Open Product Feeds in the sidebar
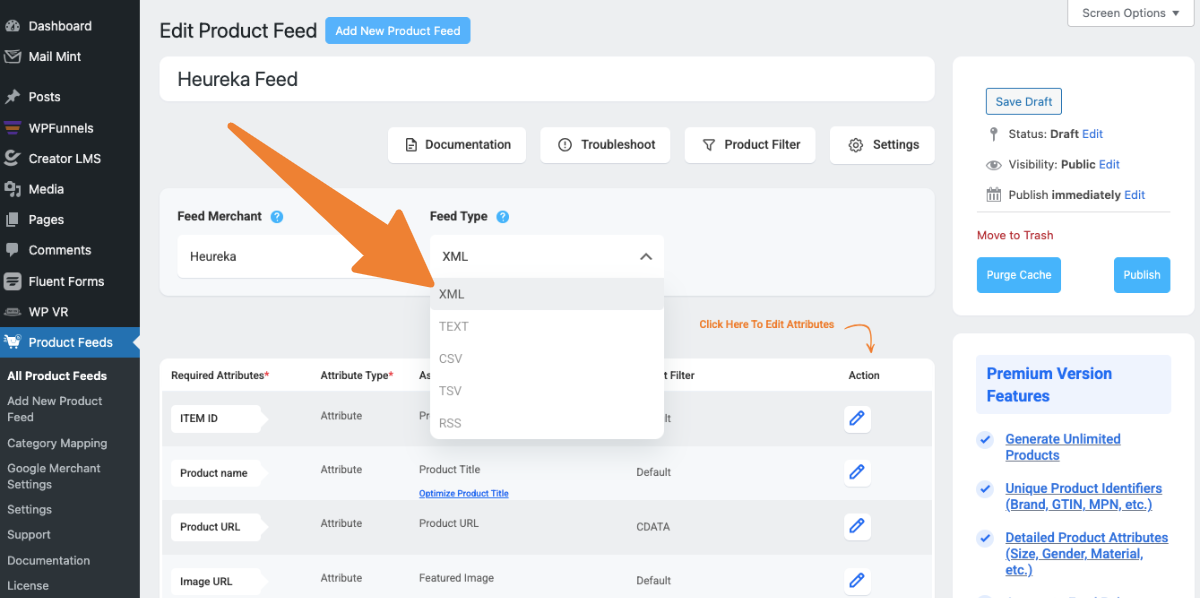The height and width of the screenshot is (598, 1200). click(x=70, y=342)
